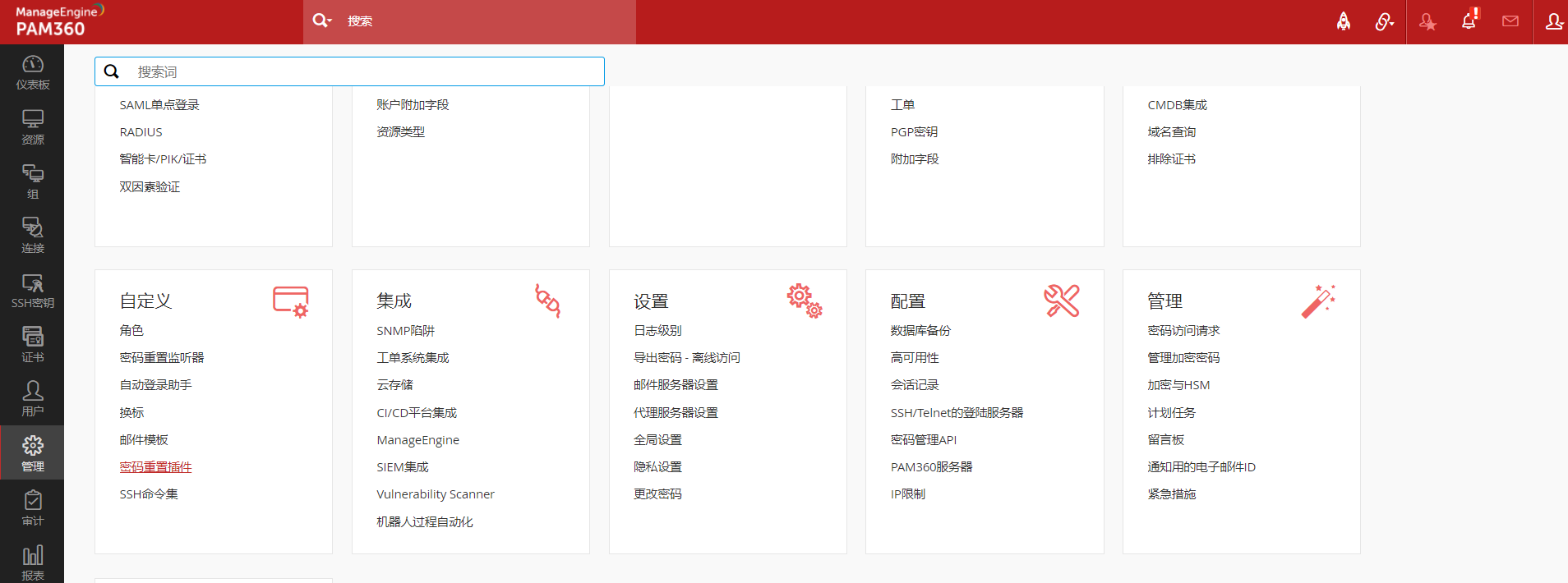The width and height of the screenshot is (1568, 583).
Task: Open 日志级别 link
Action: [657, 331]
